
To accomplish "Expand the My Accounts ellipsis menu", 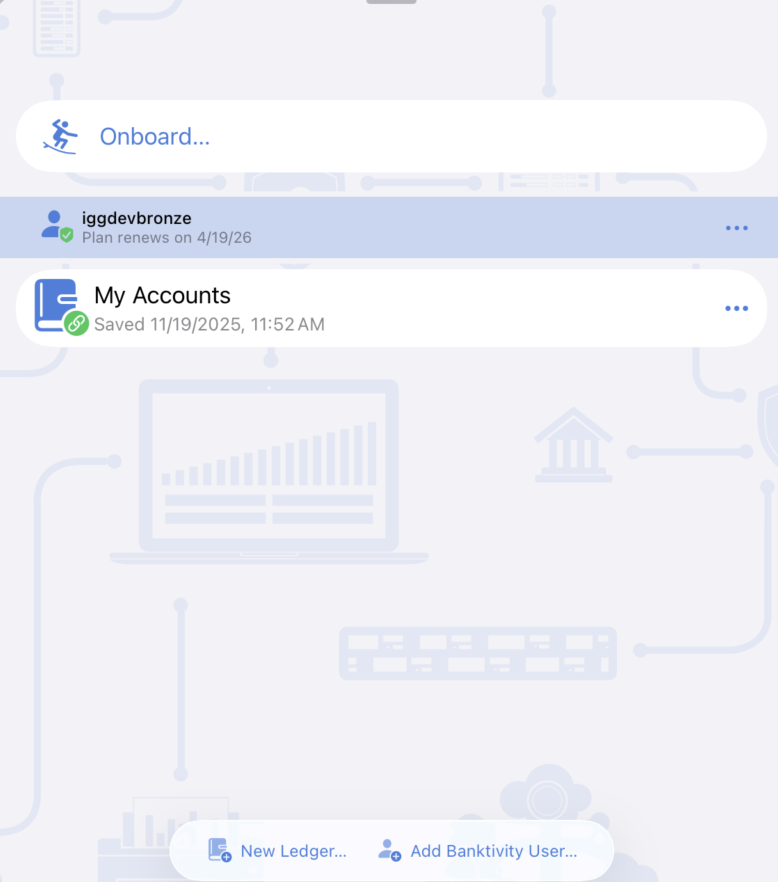I will click(x=736, y=308).
